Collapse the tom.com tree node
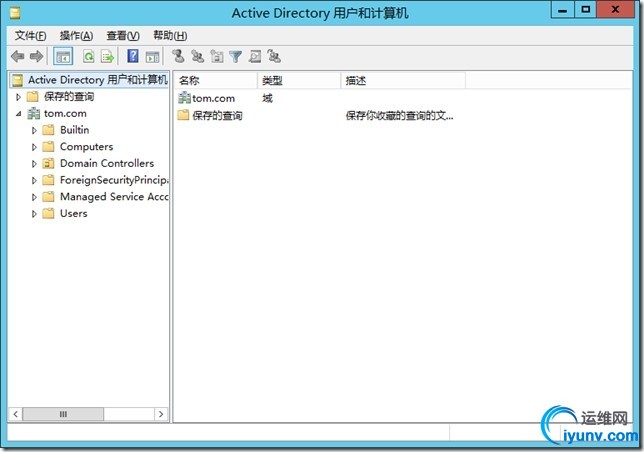 (x=18, y=114)
